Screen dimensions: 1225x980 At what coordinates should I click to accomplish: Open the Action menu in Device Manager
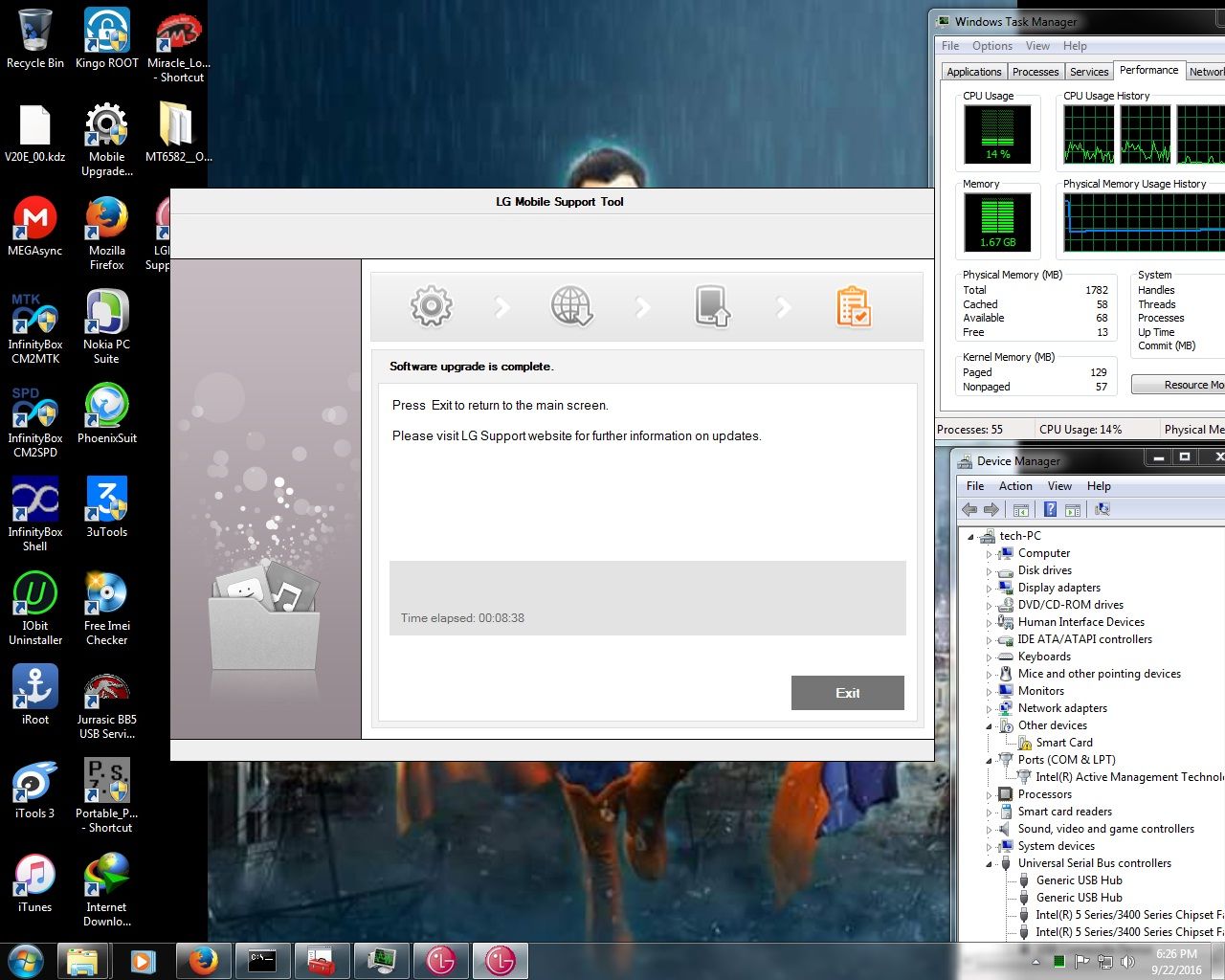1014,486
